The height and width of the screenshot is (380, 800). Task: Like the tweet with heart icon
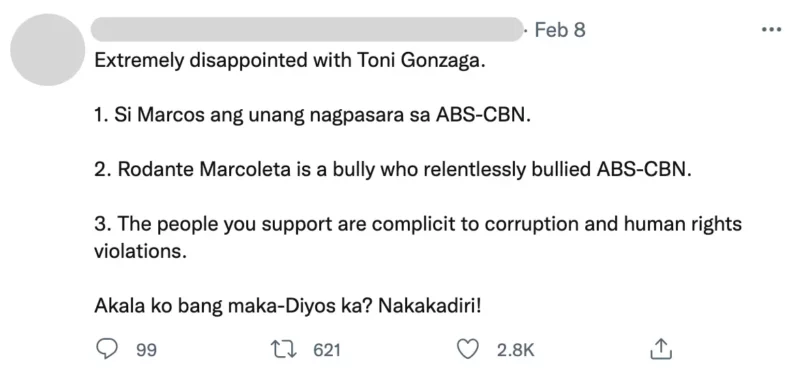click(x=467, y=349)
